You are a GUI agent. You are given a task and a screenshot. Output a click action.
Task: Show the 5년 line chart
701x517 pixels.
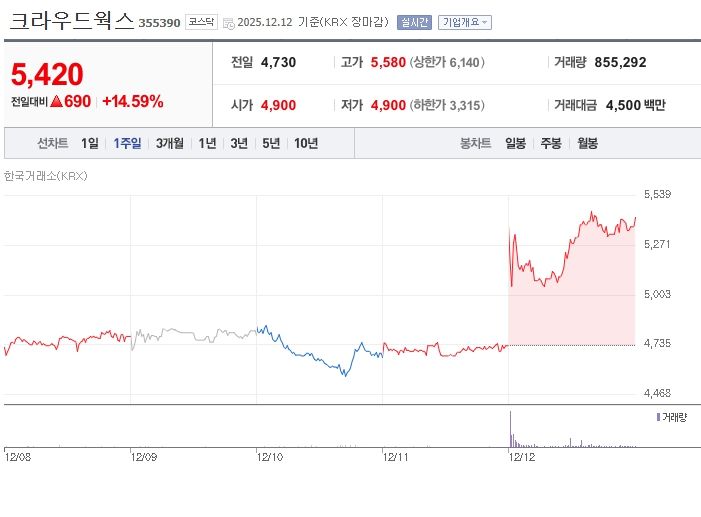click(x=271, y=143)
